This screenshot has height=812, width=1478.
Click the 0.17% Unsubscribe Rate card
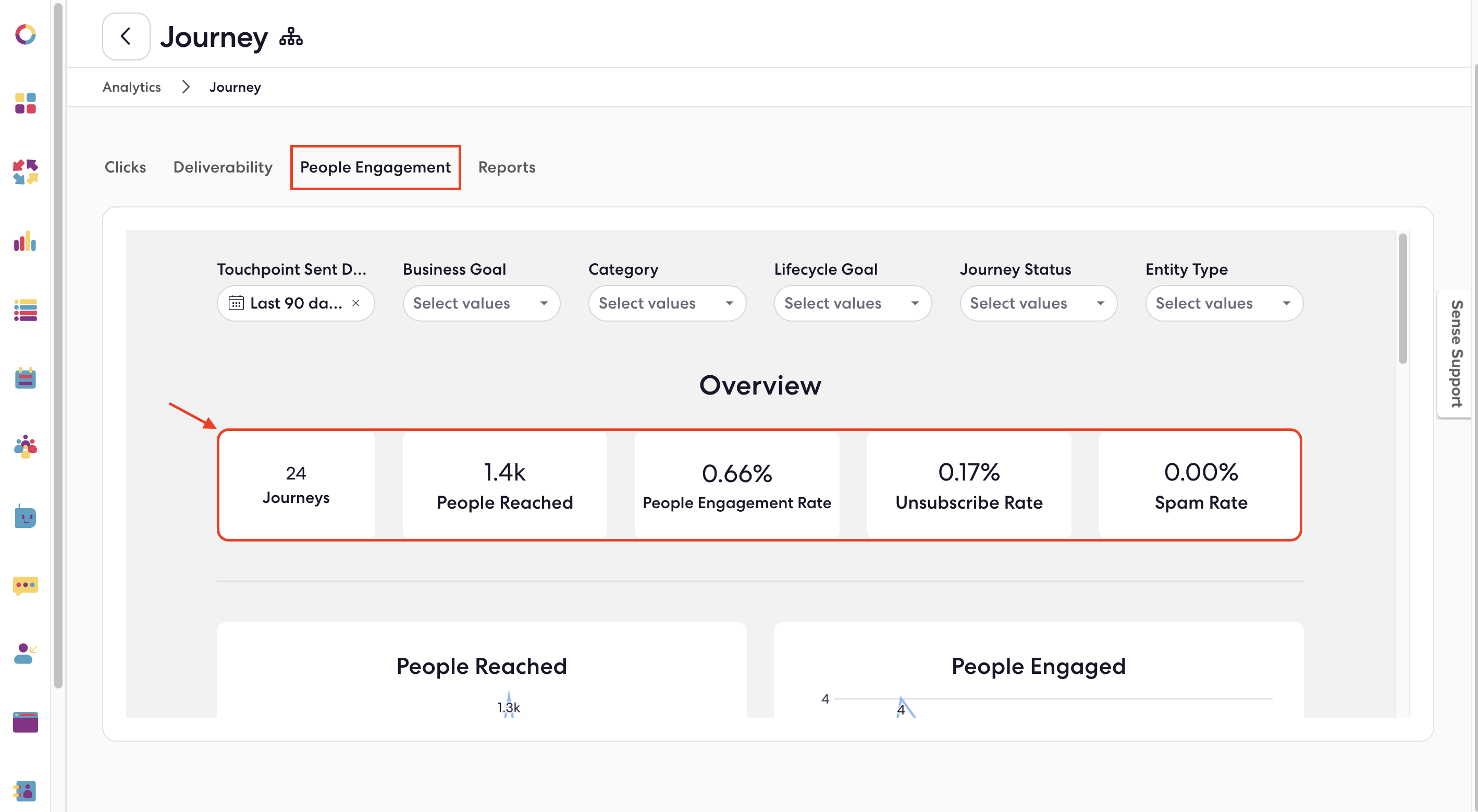tap(968, 485)
